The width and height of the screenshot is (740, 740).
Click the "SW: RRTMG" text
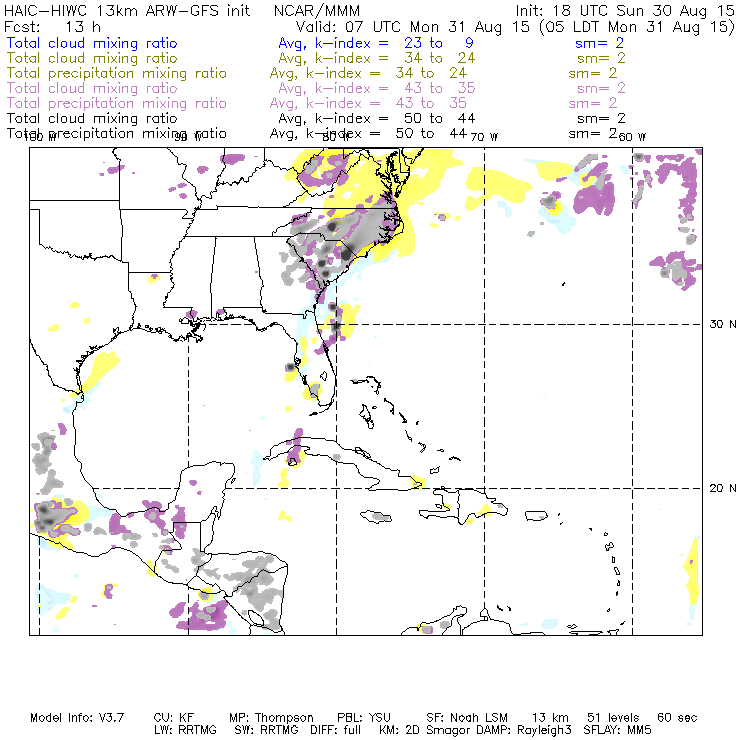click(267, 730)
